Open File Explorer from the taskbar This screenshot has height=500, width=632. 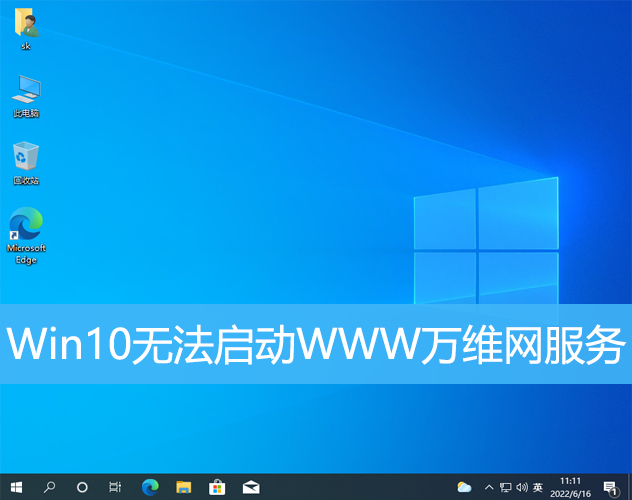tap(183, 487)
